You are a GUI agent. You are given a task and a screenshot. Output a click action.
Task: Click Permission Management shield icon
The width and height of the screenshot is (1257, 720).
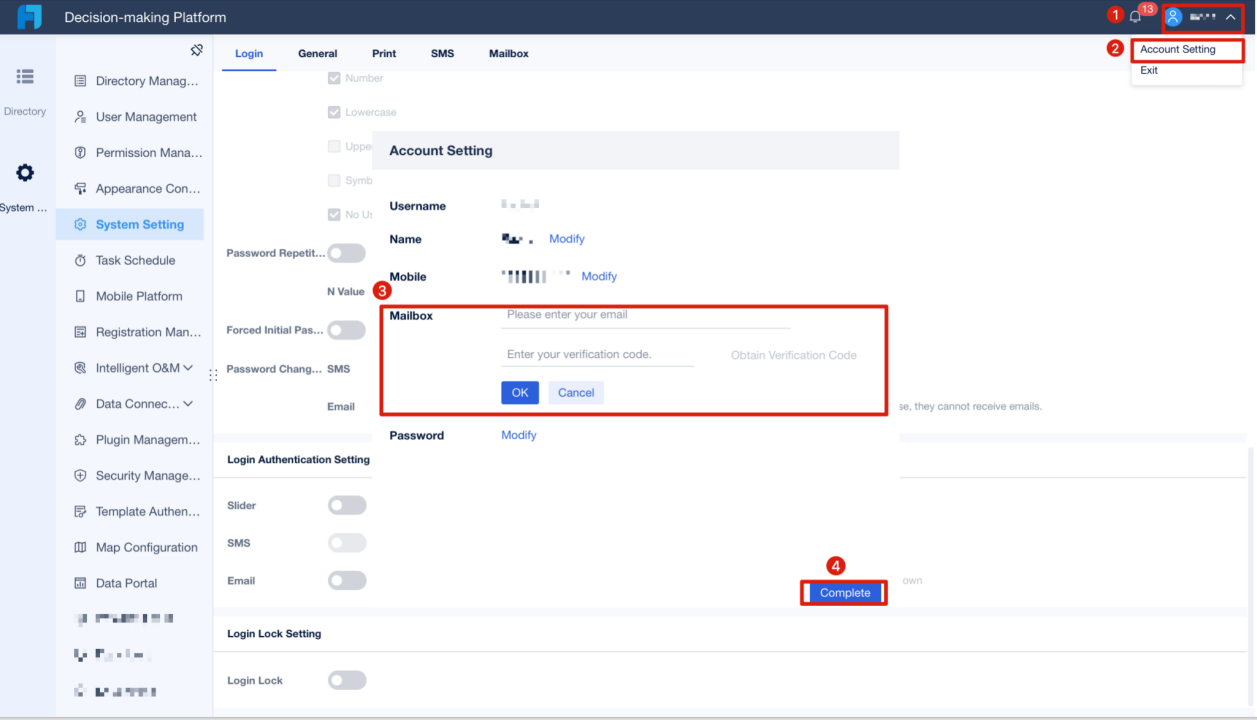click(x=80, y=153)
